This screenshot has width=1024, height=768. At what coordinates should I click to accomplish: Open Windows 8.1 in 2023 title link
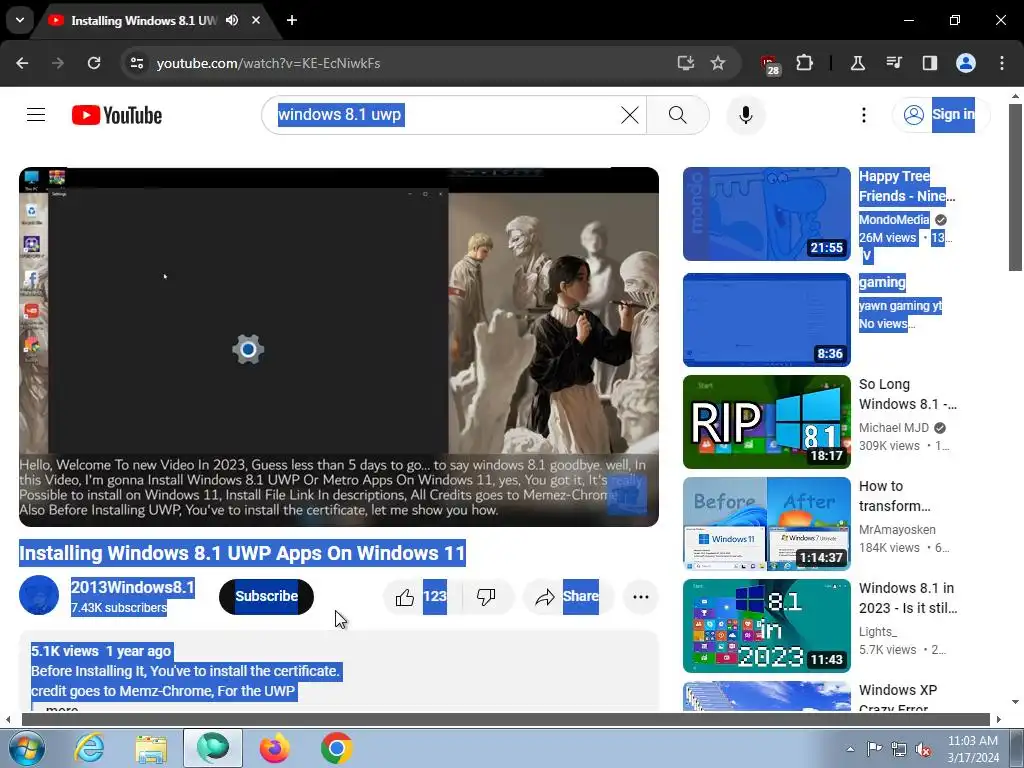coord(907,598)
